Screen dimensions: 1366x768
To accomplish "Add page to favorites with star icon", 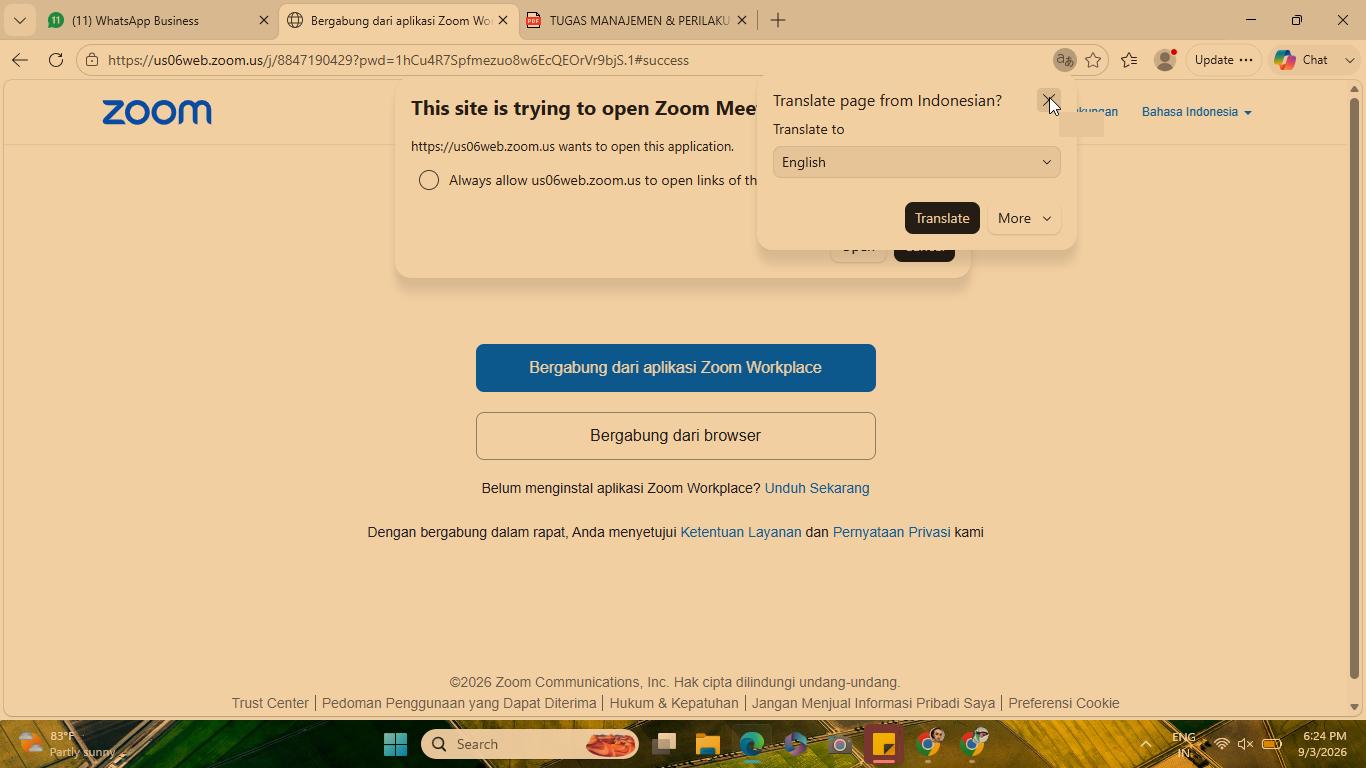I will click(x=1093, y=60).
